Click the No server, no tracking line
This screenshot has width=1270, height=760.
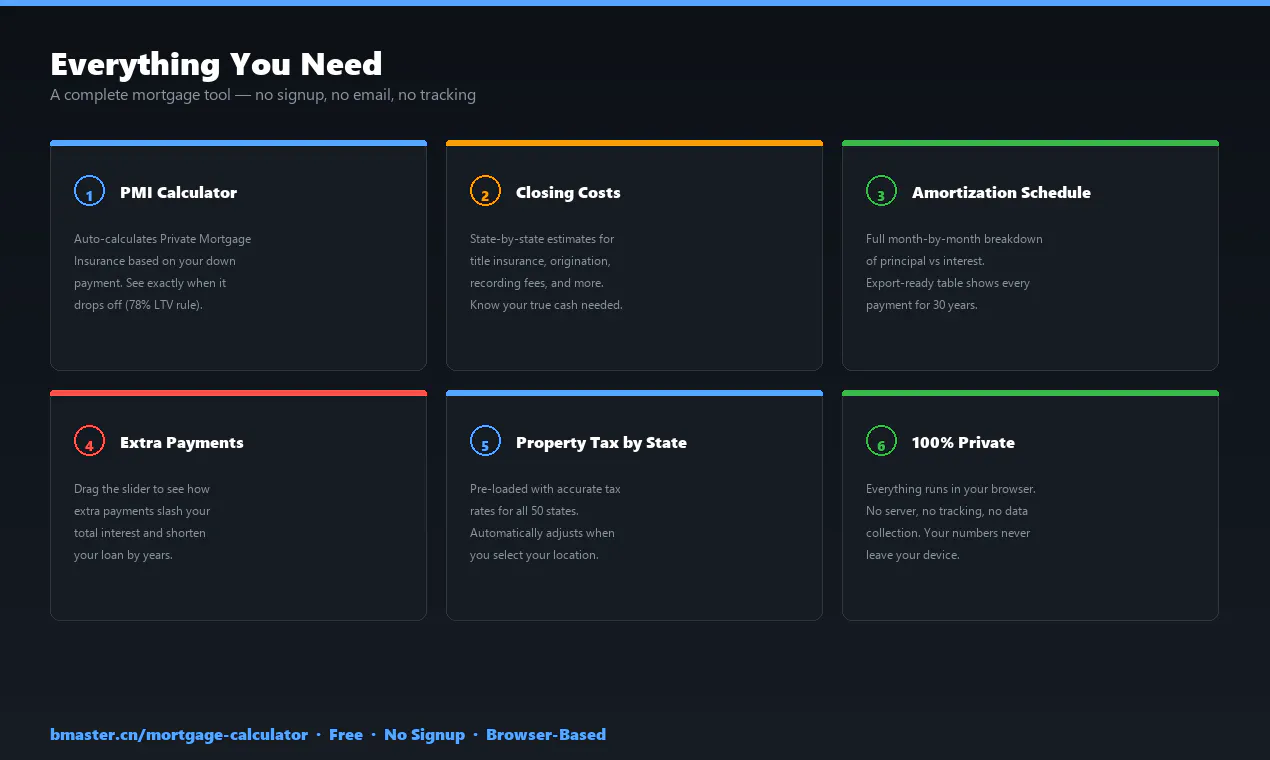tap(947, 511)
